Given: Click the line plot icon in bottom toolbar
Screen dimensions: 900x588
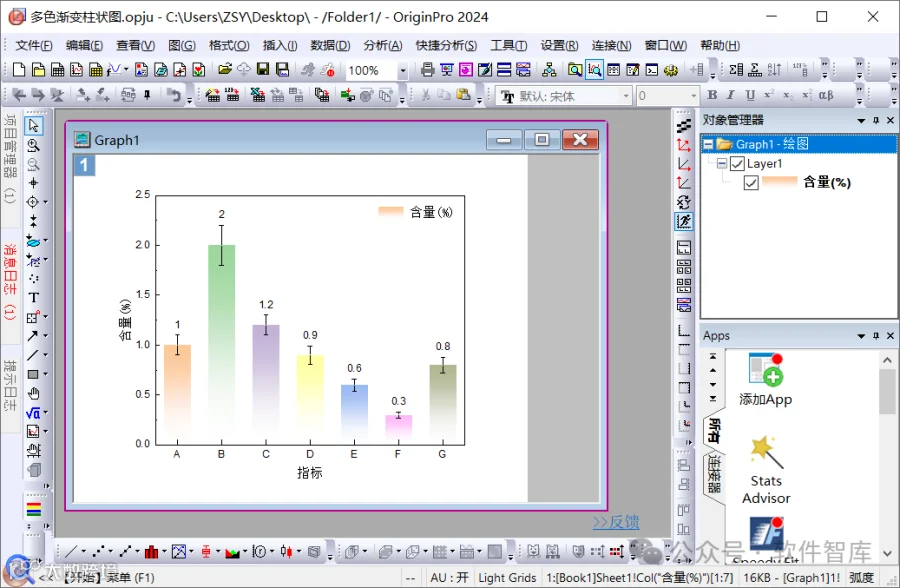Looking at the screenshot, I should [71, 552].
